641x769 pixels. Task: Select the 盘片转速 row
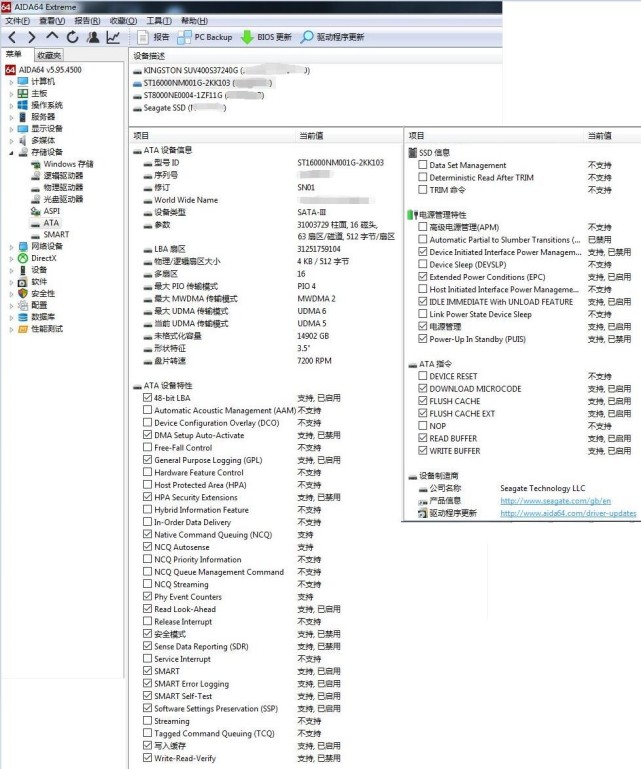click(x=267, y=361)
